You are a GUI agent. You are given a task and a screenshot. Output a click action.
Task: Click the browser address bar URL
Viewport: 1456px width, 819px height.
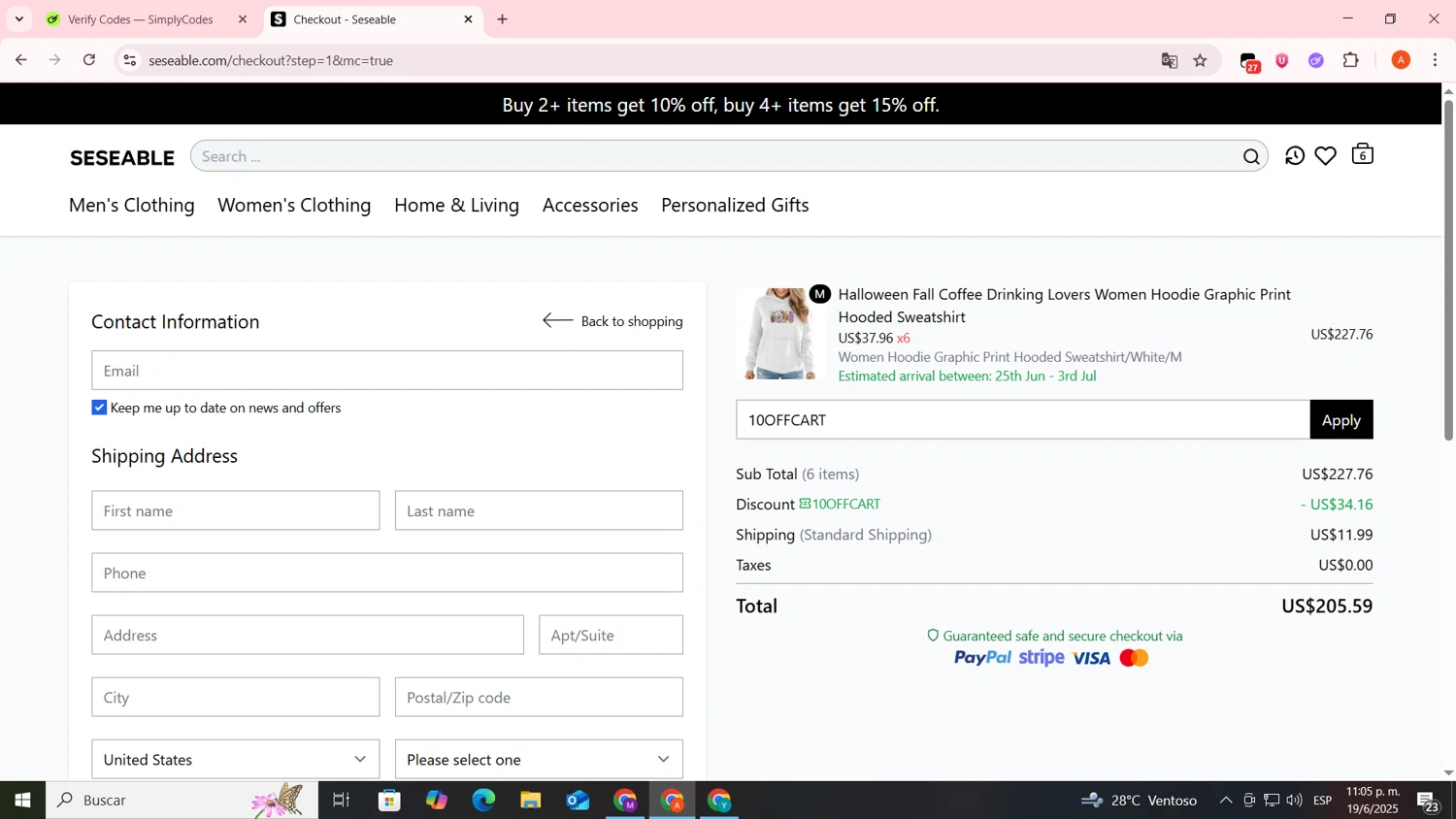click(x=271, y=60)
